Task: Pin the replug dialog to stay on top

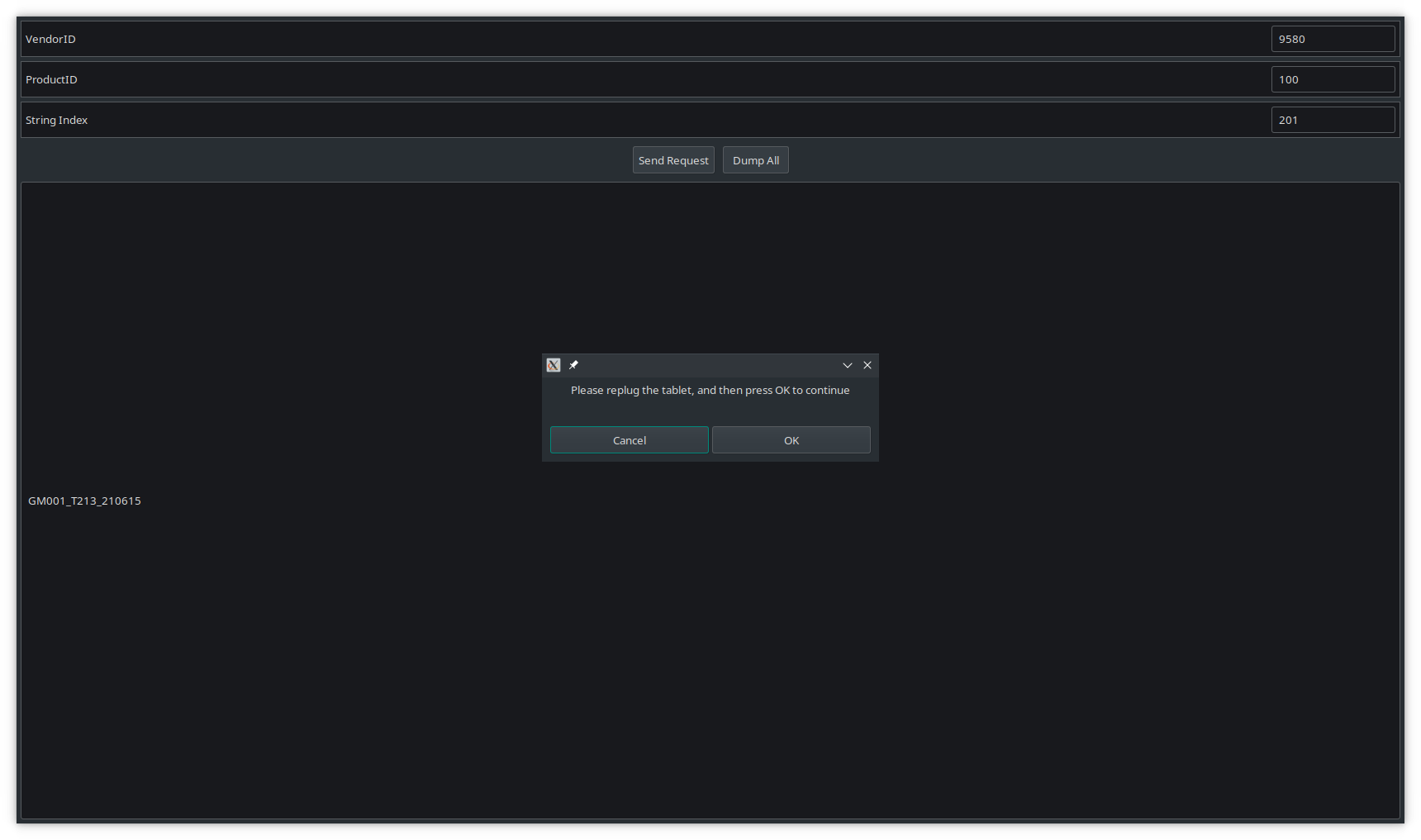Action: point(573,364)
